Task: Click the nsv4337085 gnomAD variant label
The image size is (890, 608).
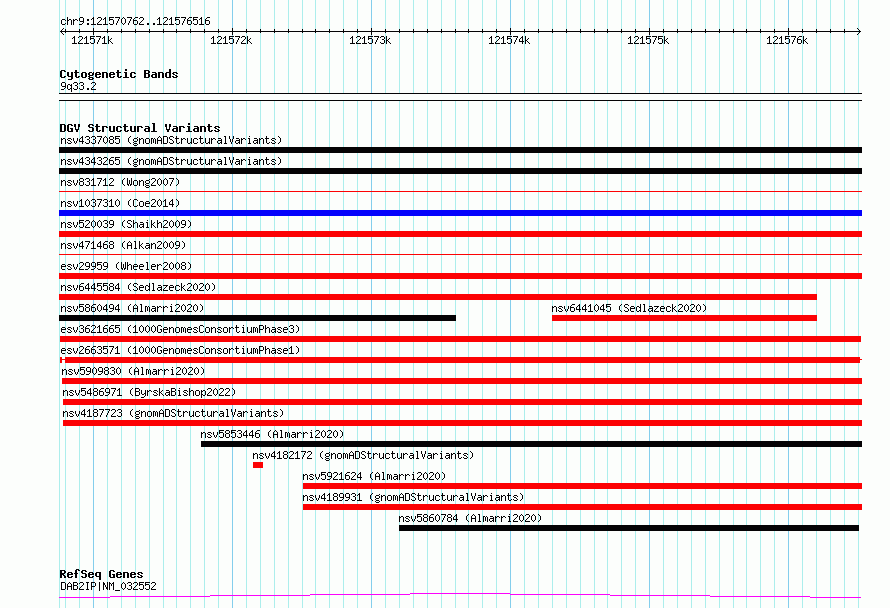Action: (171, 140)
